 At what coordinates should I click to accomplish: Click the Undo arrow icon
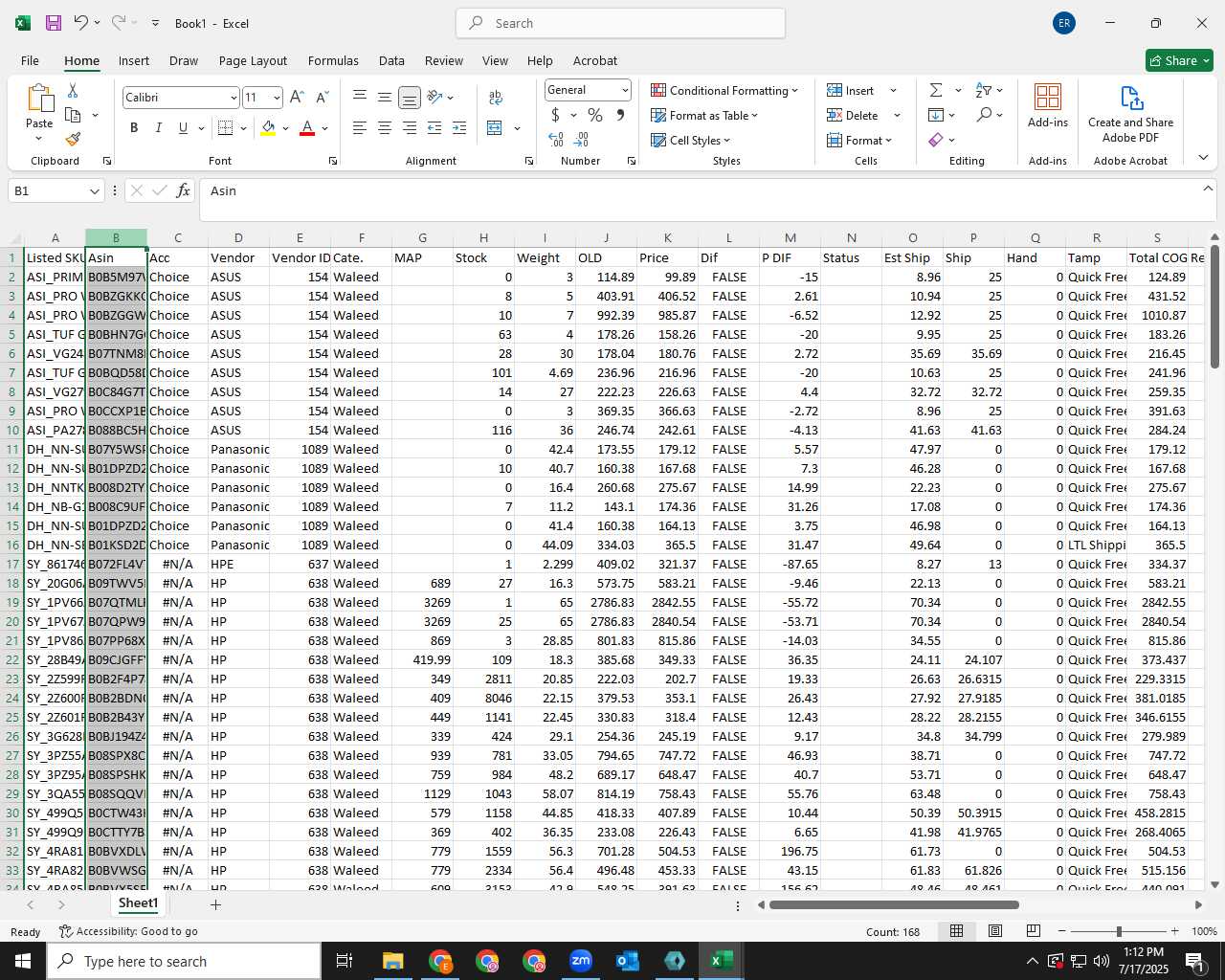[81, 23]
